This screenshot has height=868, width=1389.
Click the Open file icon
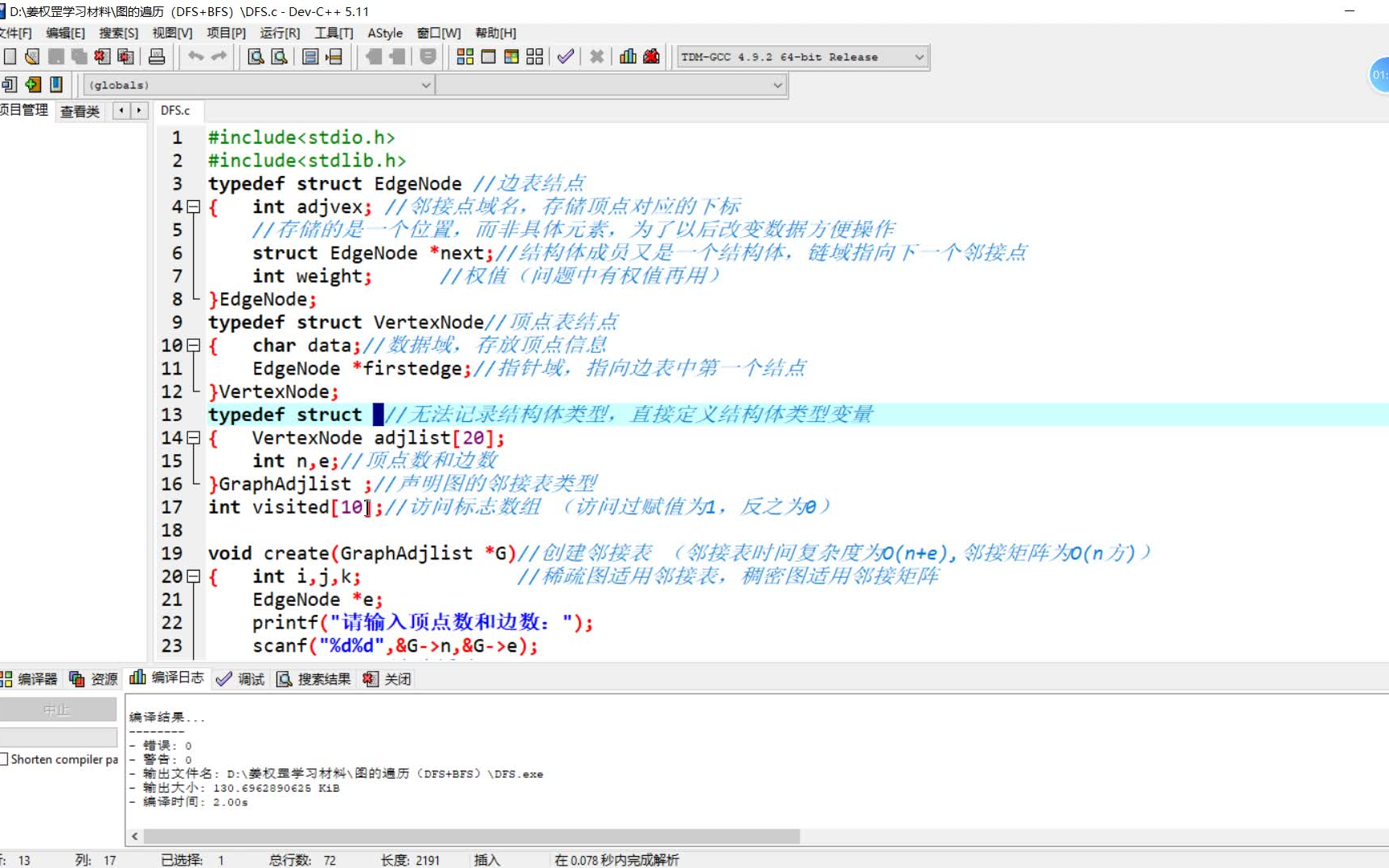coord(32,56)
